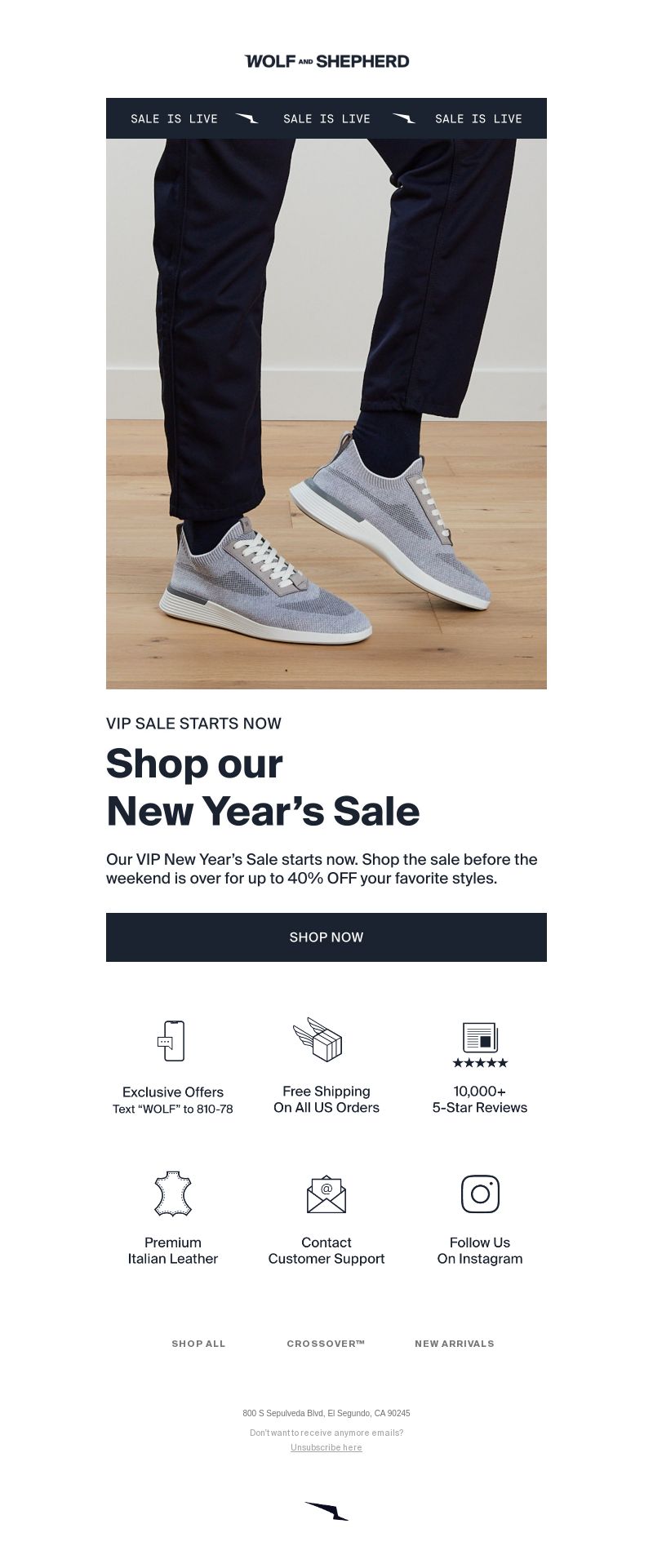Click the newspaper 5-Star Reviews icon
653x1568 pixels.
pos(480,1045)
